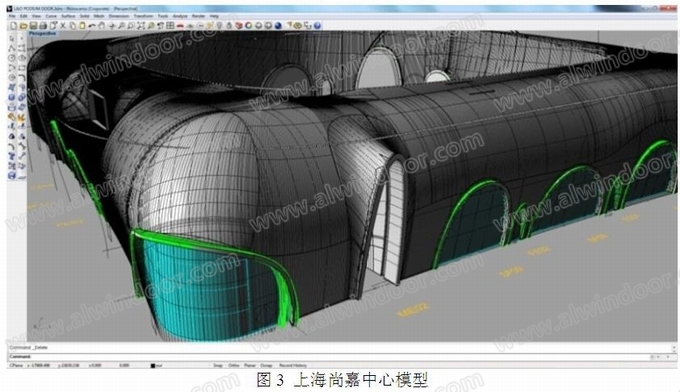The width and height of the screenshot is (680, 392).
Task: Select the Explode tool in sidebar
Action: point(21,118)
